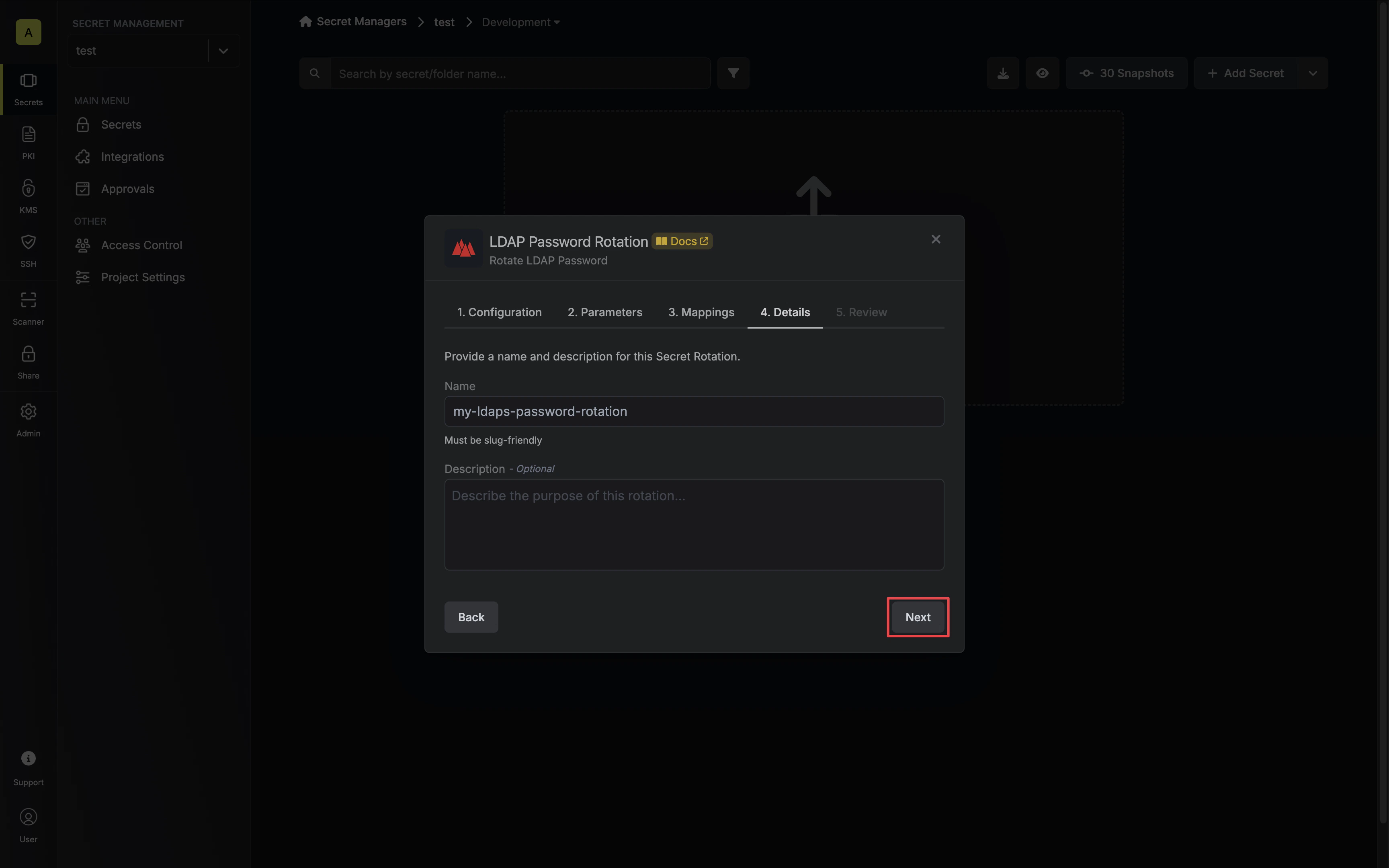
Task: Expand the Add Secret options arrow
Action: click(x=1313, y=73)
